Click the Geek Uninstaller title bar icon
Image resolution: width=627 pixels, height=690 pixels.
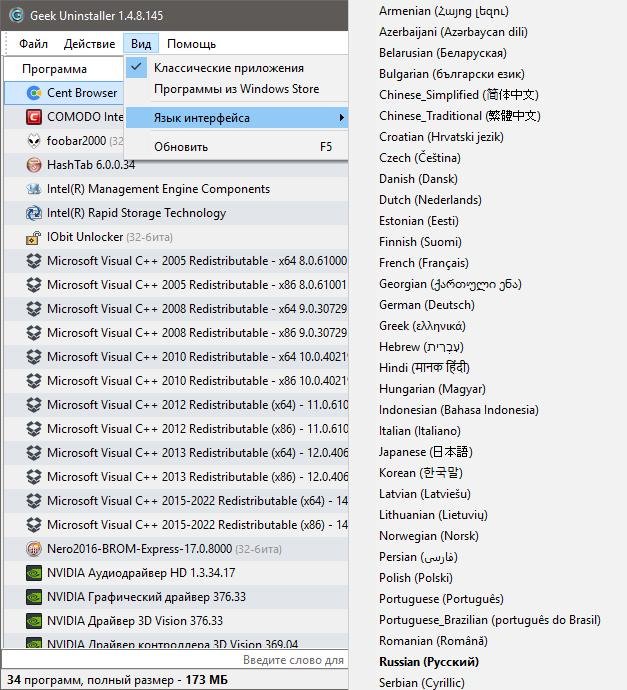pos(16,13)
